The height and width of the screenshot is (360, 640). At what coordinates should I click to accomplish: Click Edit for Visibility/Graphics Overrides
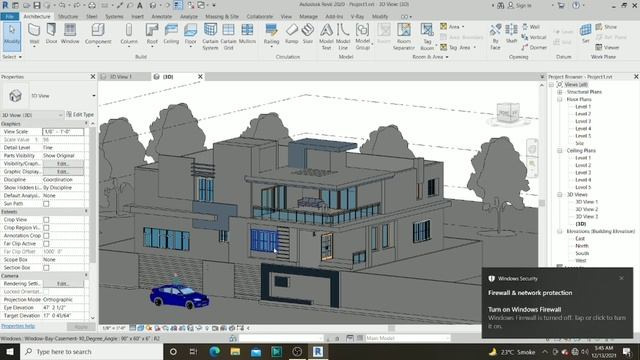coord(63,164)
